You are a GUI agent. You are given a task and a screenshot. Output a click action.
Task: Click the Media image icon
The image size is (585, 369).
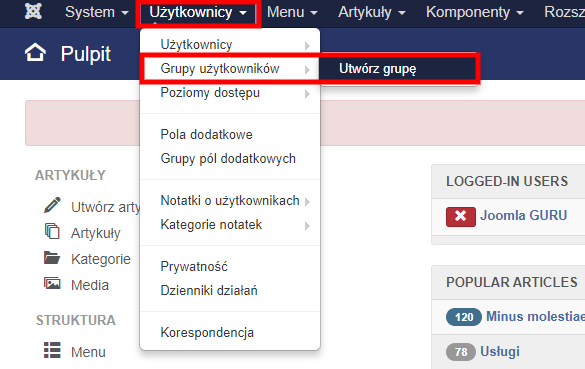point(52,284)
